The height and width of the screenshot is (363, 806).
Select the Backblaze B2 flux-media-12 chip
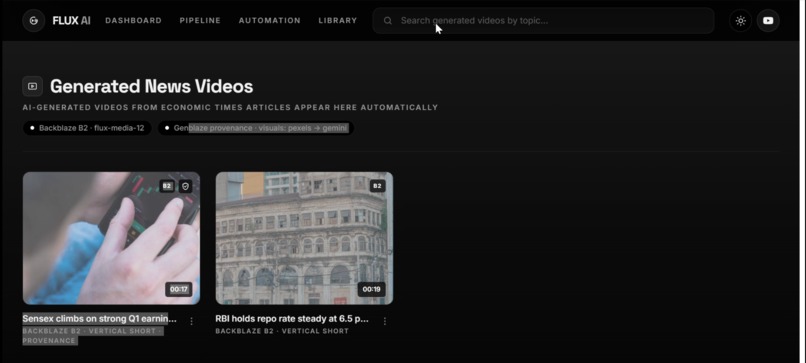tap(87, 128)
